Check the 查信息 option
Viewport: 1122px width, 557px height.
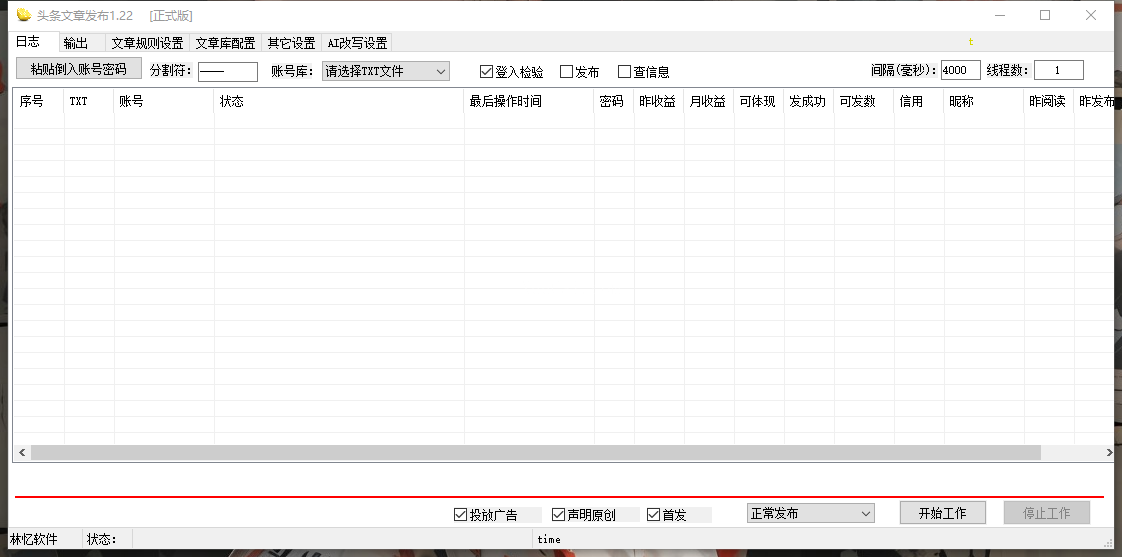[x=625, y=72]
